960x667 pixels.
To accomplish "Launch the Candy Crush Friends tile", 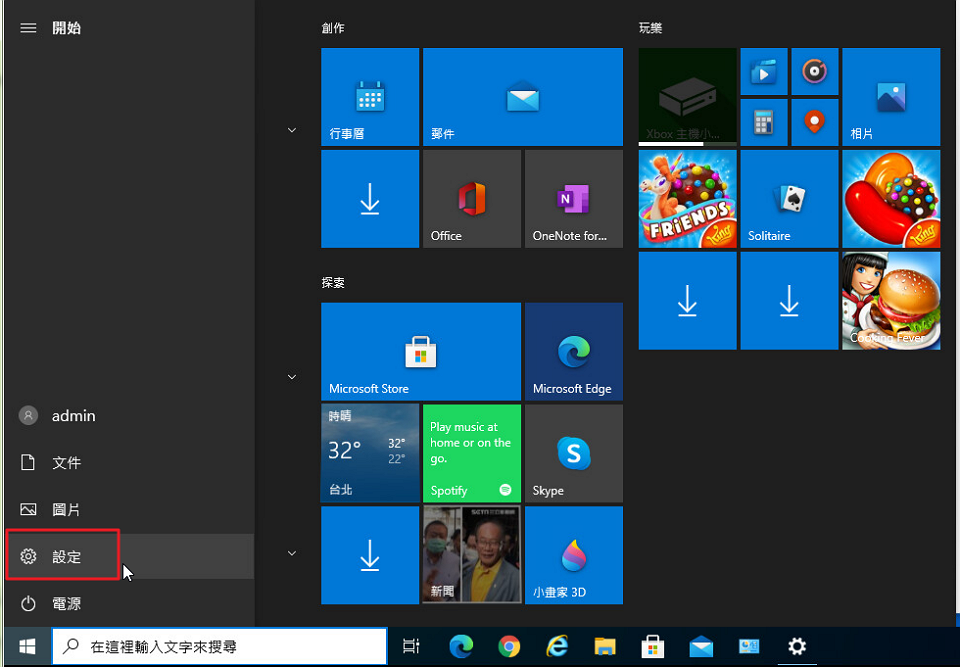I will point(688,199).
